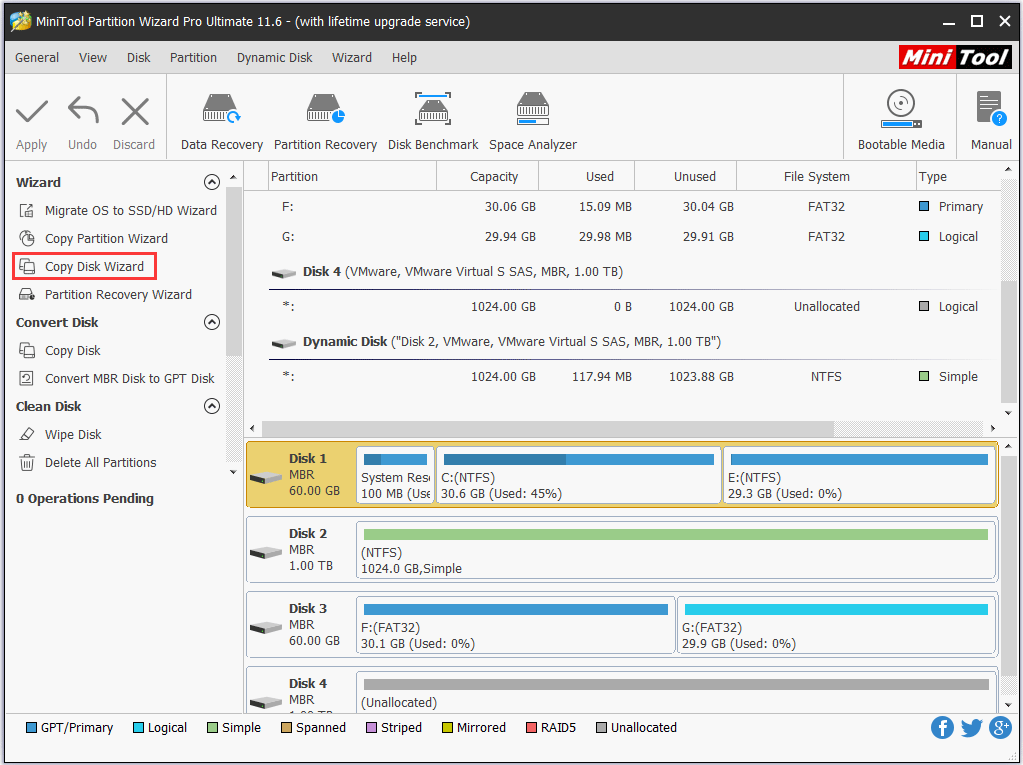Viewport: 1023px width, 765px height.
Task: Select the F: partition row
Action: 634,207
